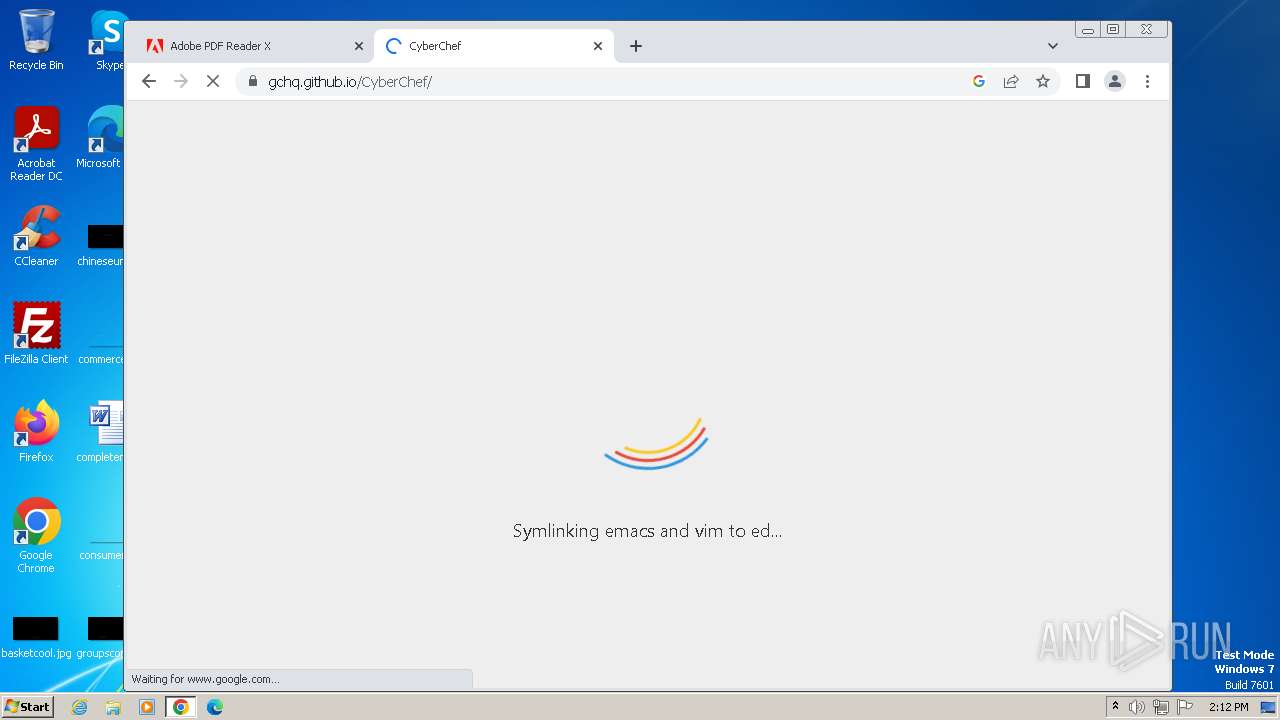Open Windows Explorer from the taskbar

point(113,707)
